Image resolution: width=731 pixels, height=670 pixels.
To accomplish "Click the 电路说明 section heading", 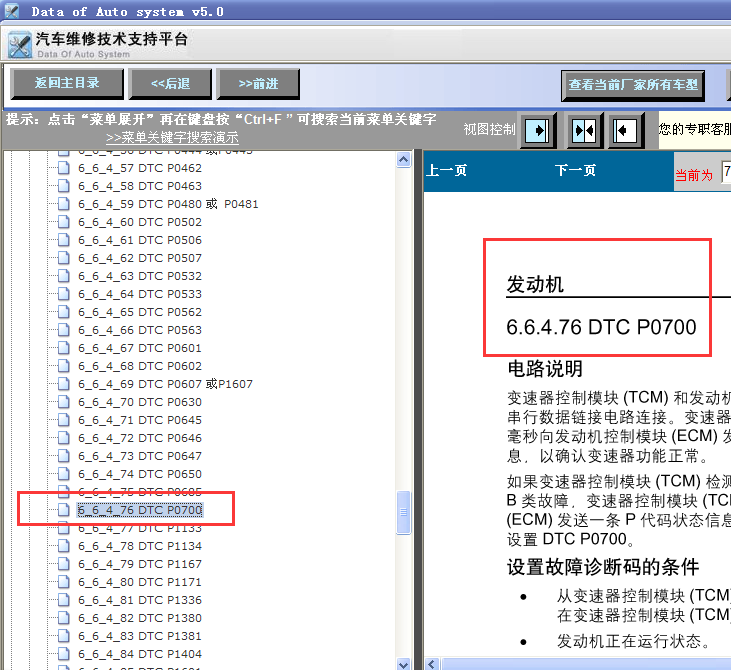I will click(x=545, y=369).
